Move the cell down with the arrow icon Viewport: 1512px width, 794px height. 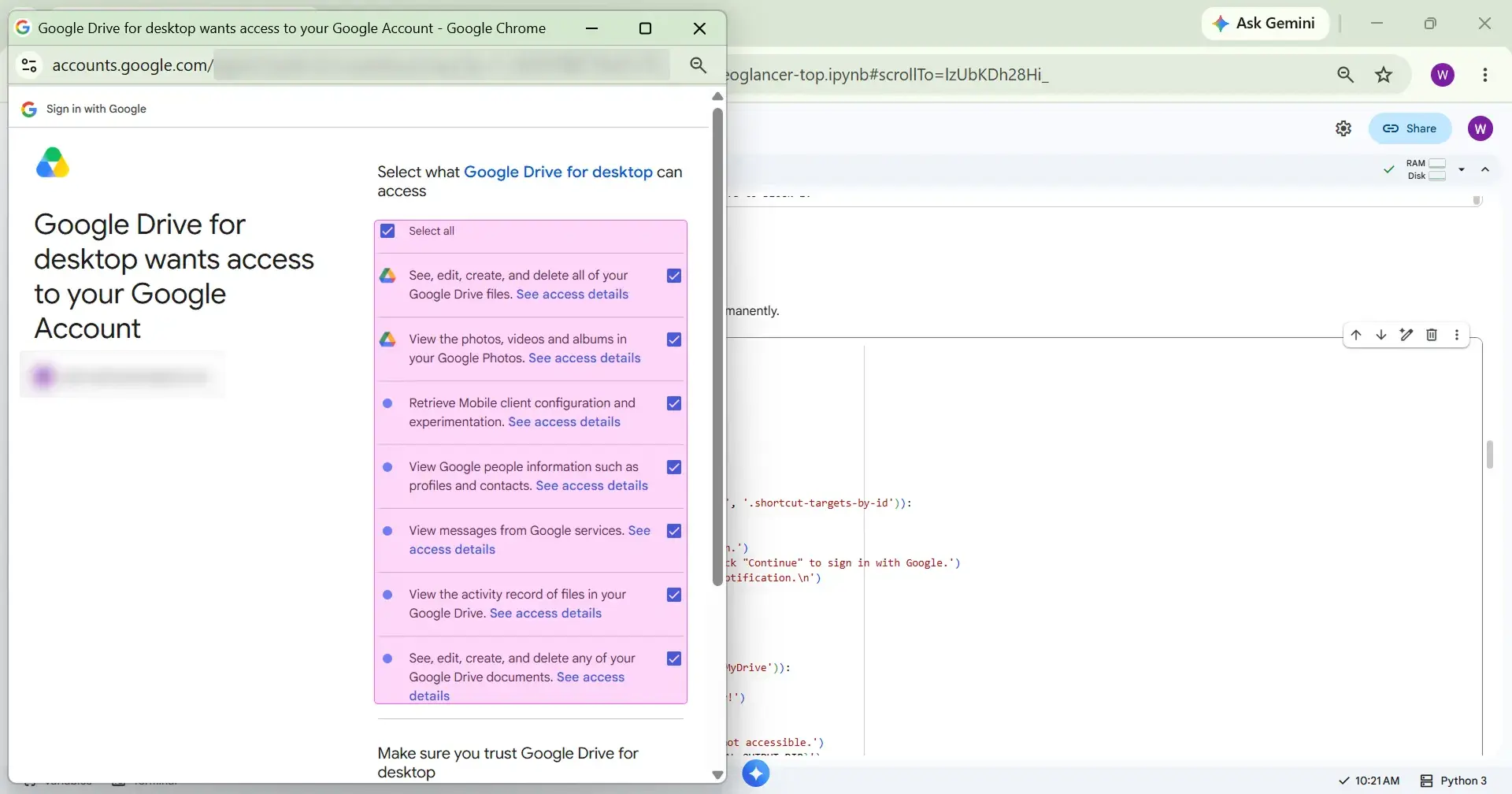click(1381, 335)
